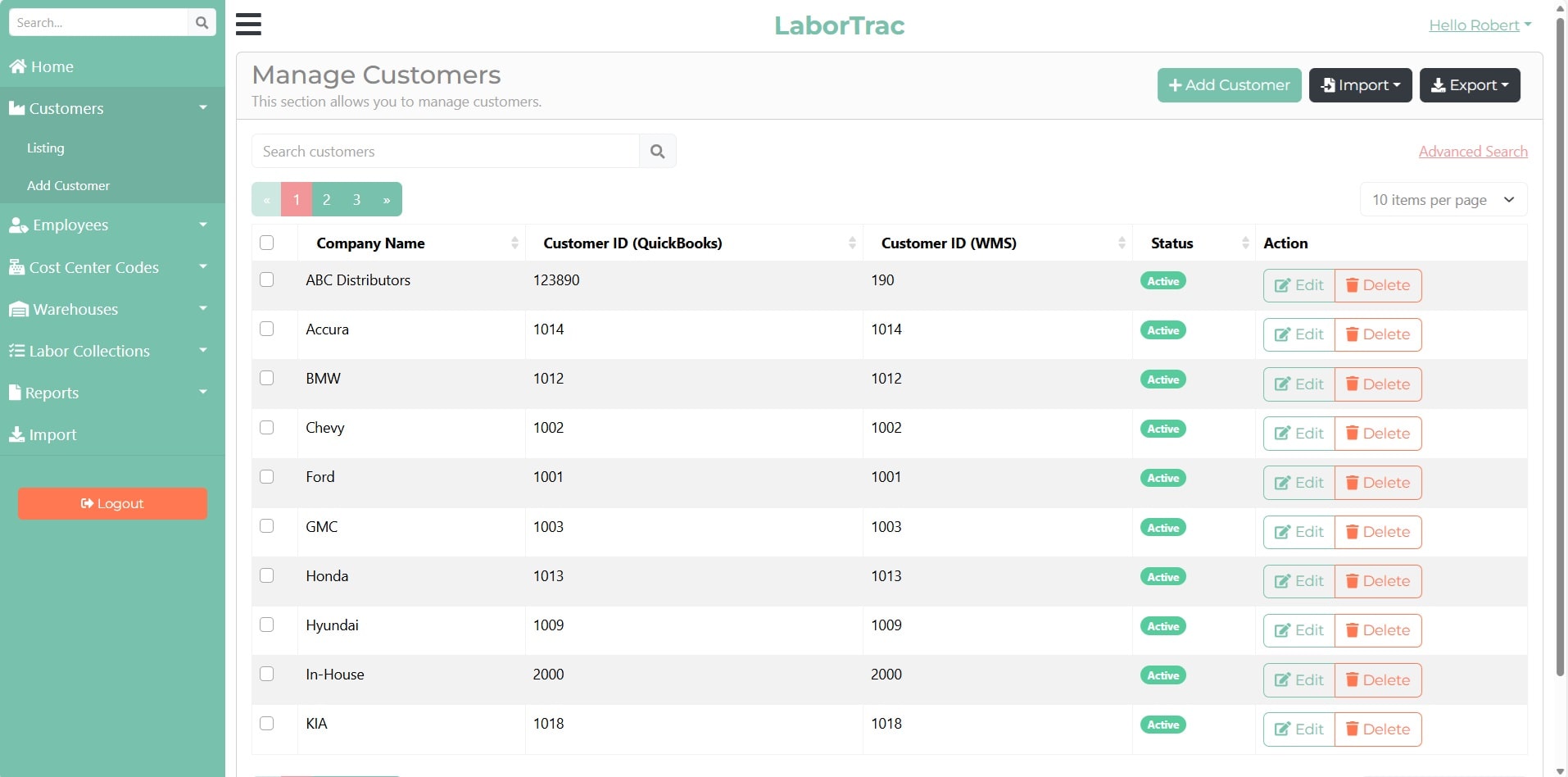
Task: Click the sidebar search magnifier icon
Action: [202, 23]
